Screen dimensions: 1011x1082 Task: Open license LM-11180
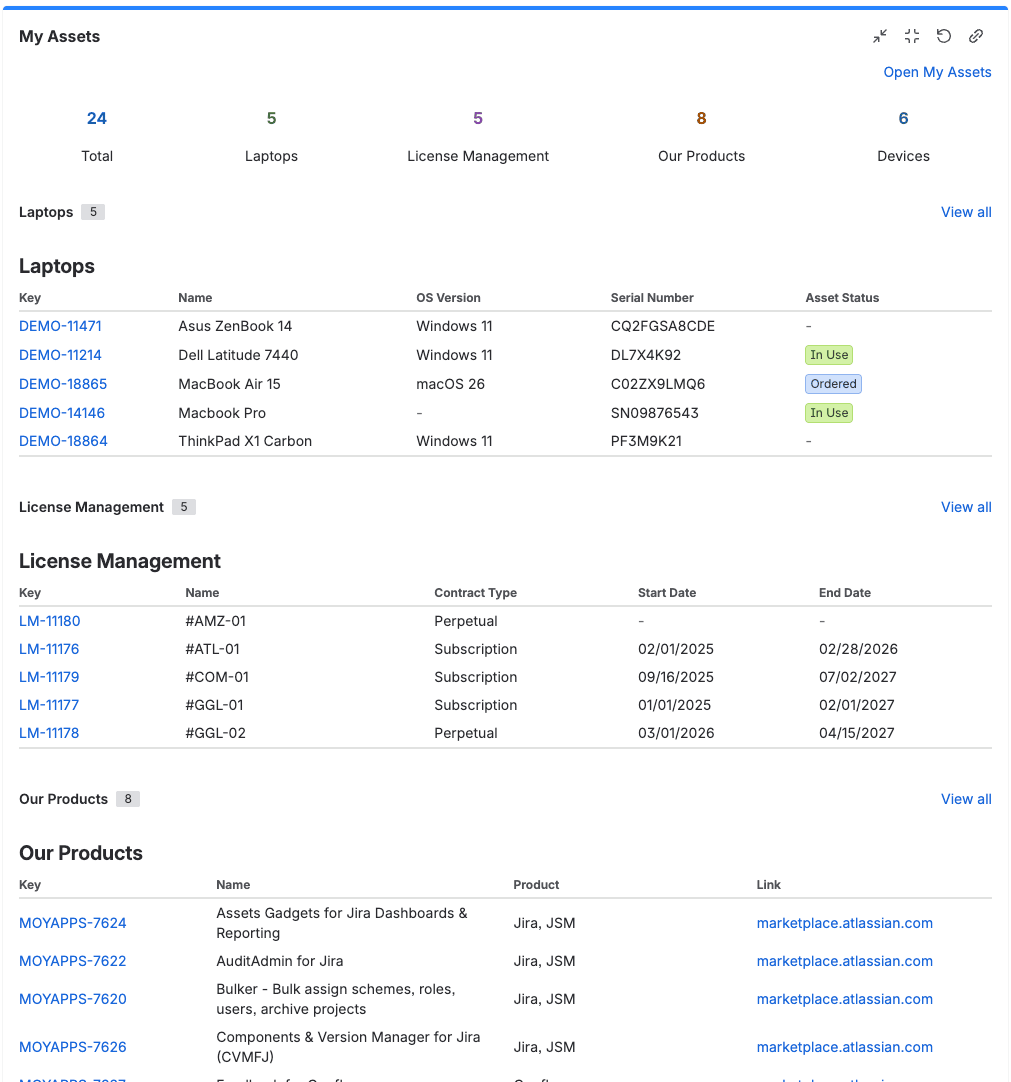(50, 621)
